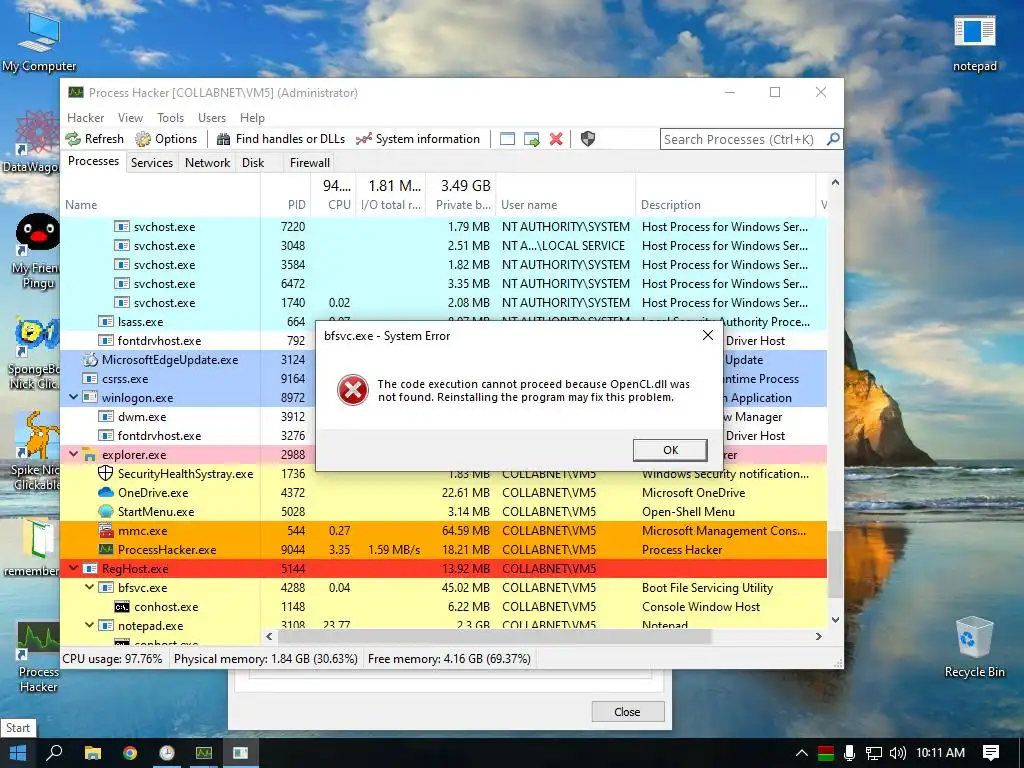Select the Processes tab

coord(93,161)
